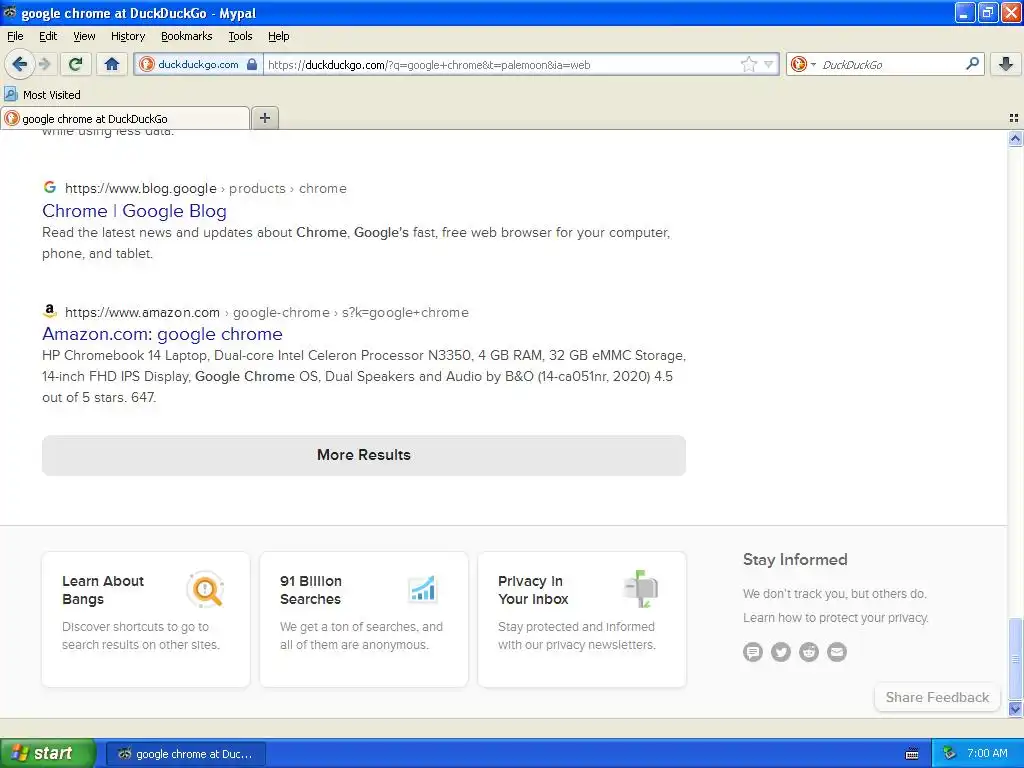Image resolution: width=1024 pixels, height=768 pixels.
Task: Click the forward navigation arrow
Action: (45, 64)
